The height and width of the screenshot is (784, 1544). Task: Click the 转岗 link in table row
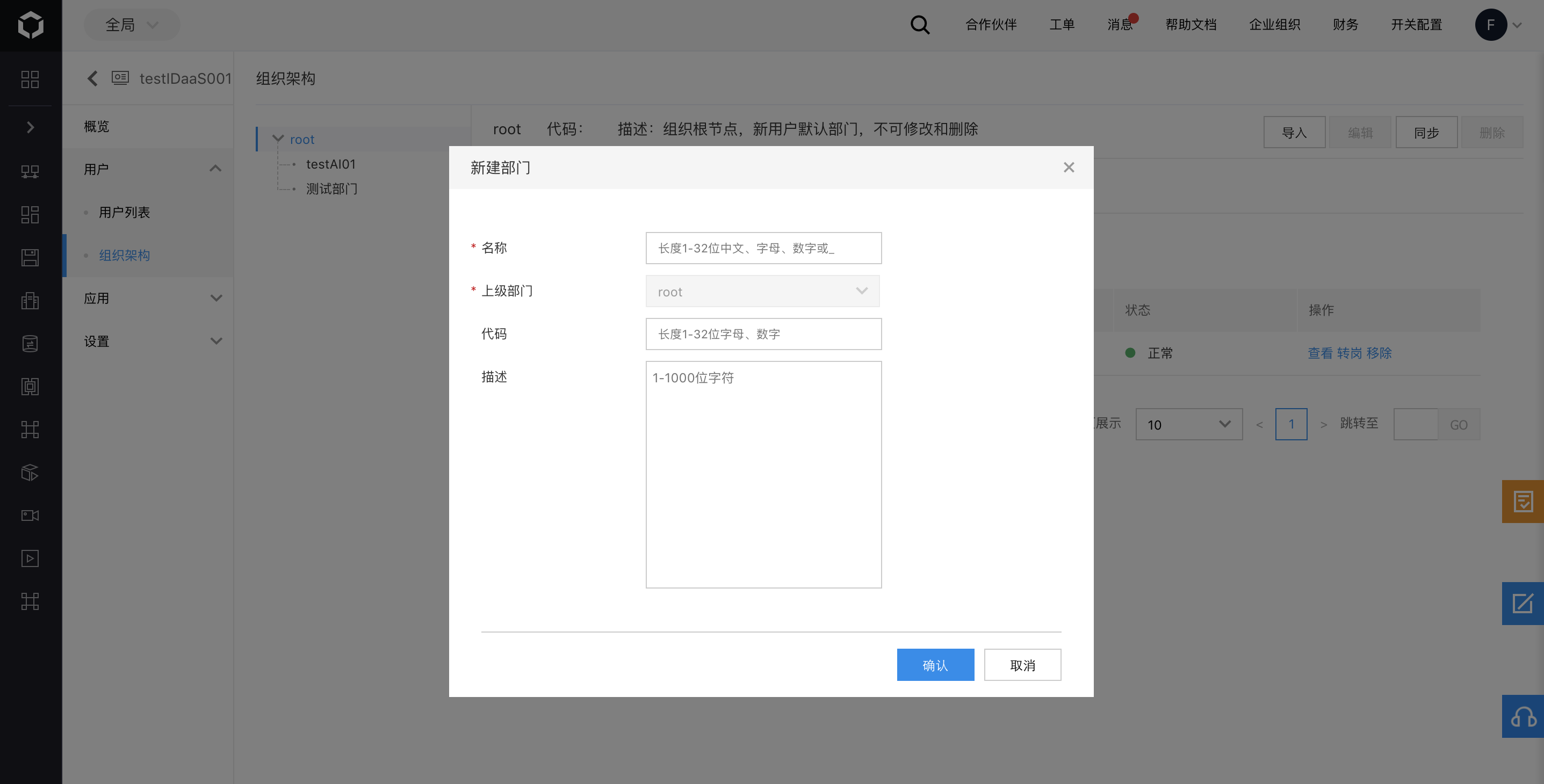[x=1349, y=353]
